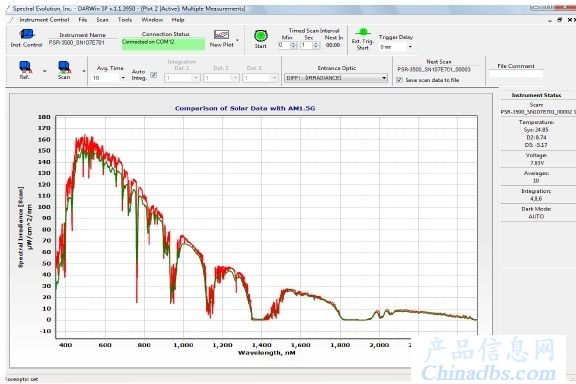Increase the Min interval stepper
This screenshot has height=384, width=576.
(293, 43)
